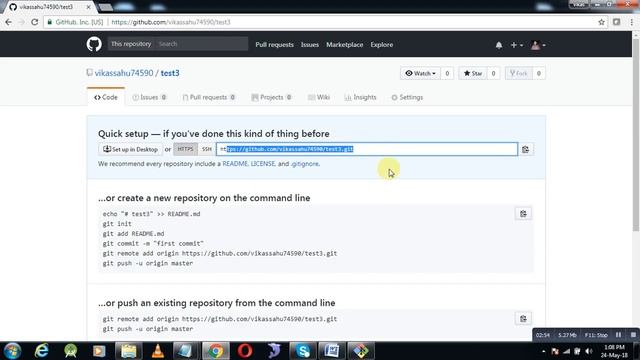Image resolution: width=640 pixels, height=360 pixels.
Task: Open the Issues tab
Action: coord(149,97)
